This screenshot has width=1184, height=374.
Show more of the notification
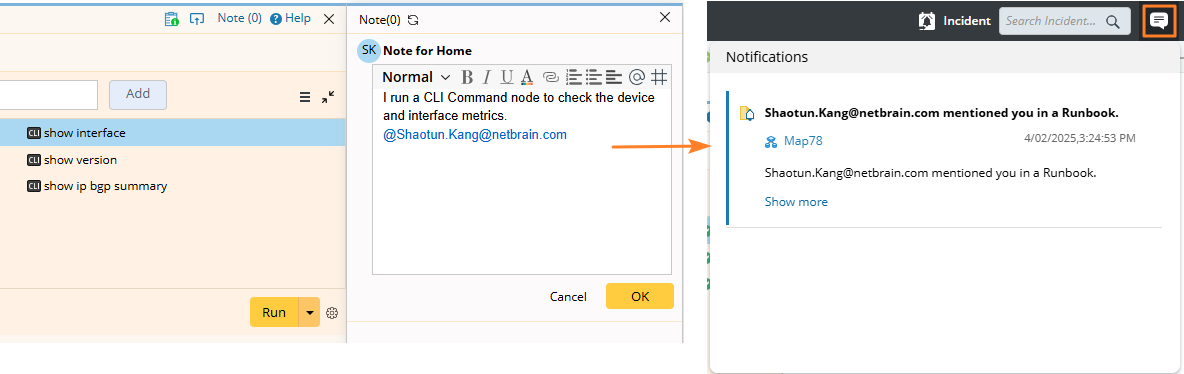[x=796, y=202]
